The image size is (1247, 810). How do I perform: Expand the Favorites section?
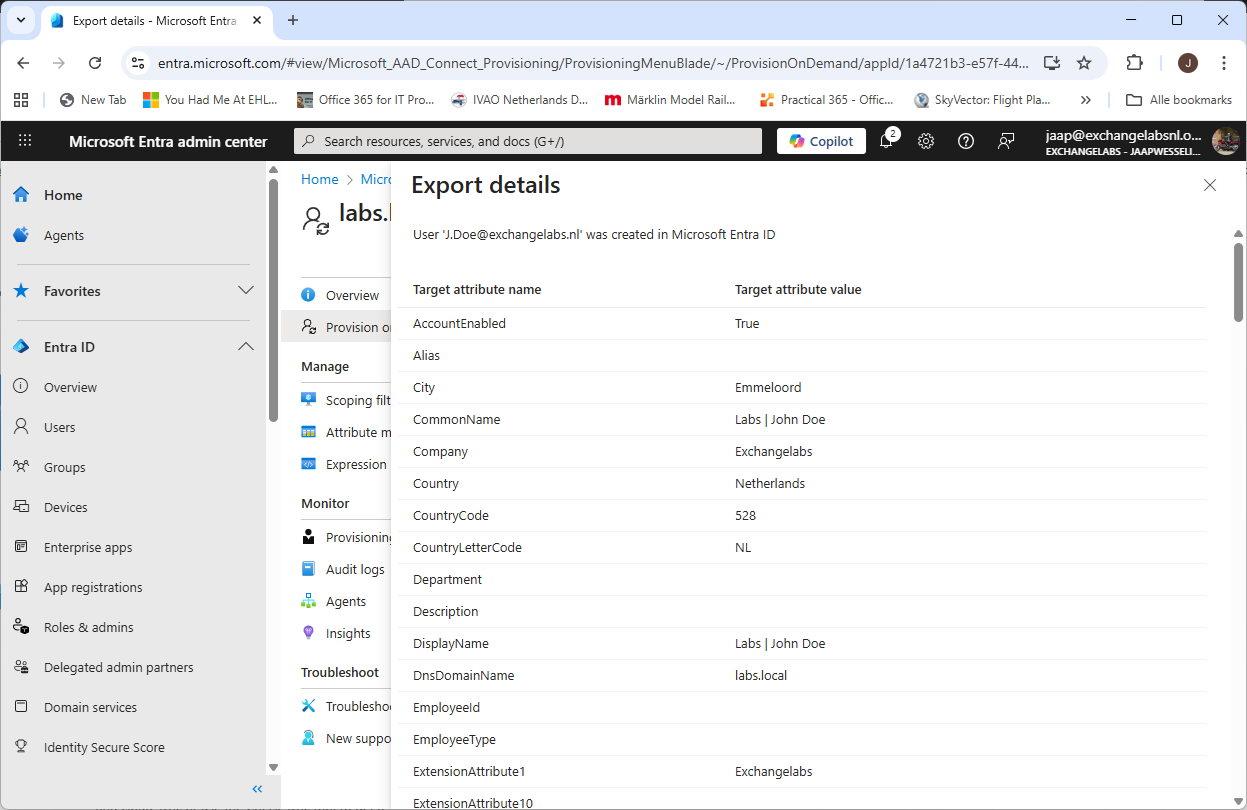[245, 291]
